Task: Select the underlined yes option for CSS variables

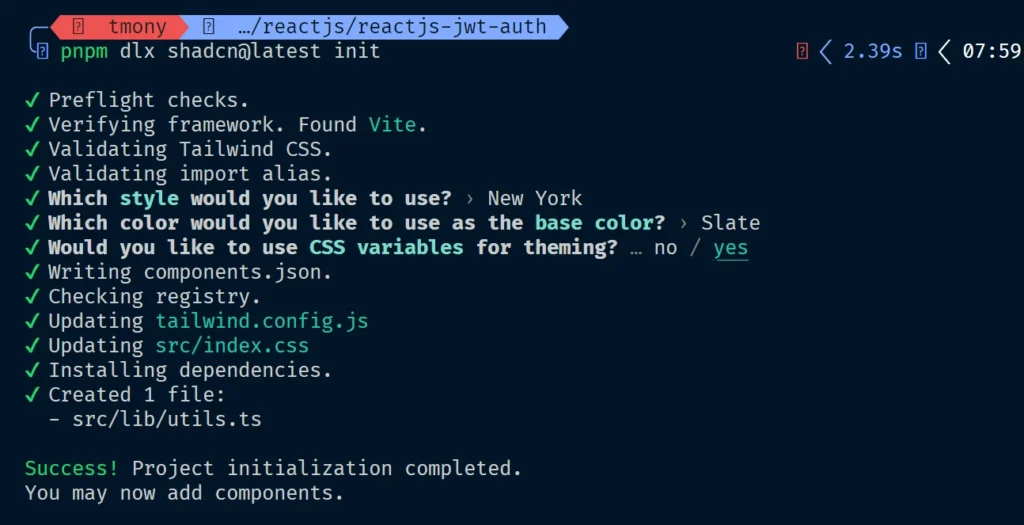Action: [730, 247]
